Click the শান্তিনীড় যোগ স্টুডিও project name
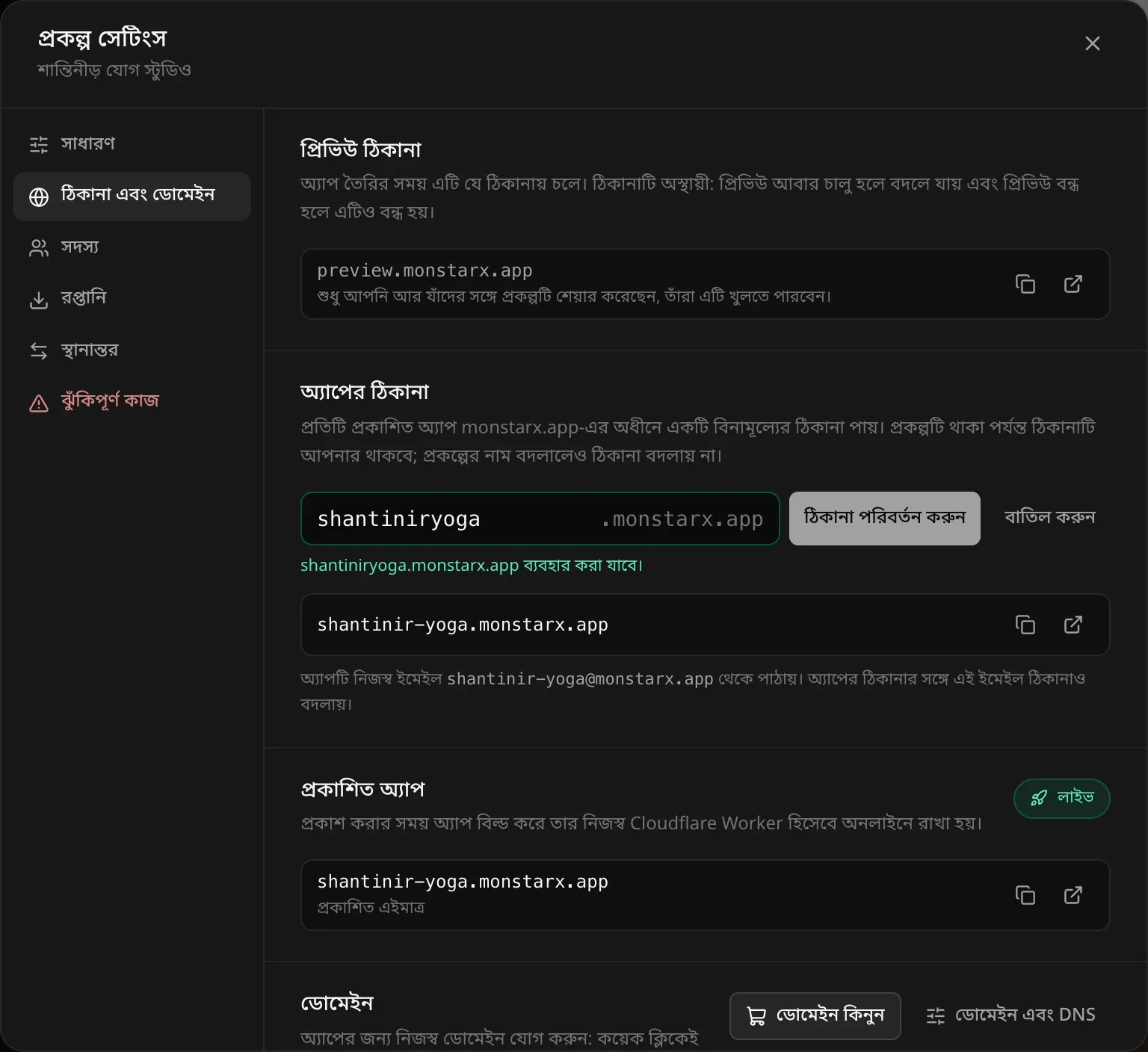1148x1052 pixels. click(114, 70)
